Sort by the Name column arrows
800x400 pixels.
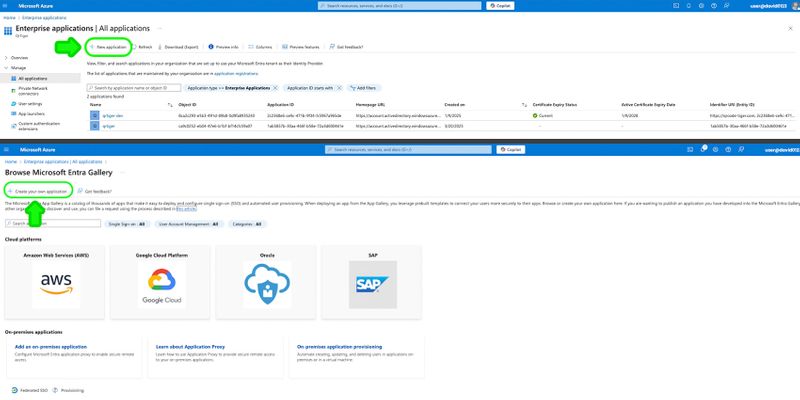pos(170,105)
